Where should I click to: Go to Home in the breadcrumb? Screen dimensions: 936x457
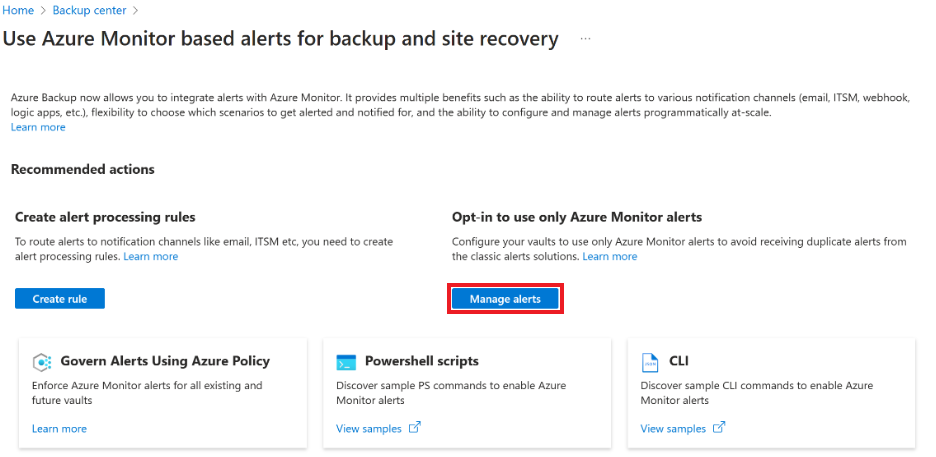pyautogui.click(x=17, y=10)
